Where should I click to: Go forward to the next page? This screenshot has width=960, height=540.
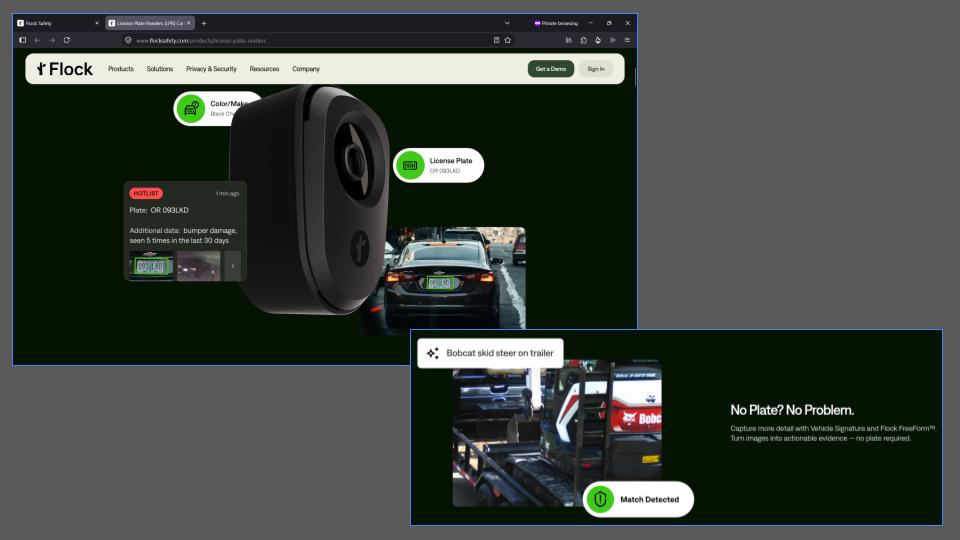coord(52,40)
